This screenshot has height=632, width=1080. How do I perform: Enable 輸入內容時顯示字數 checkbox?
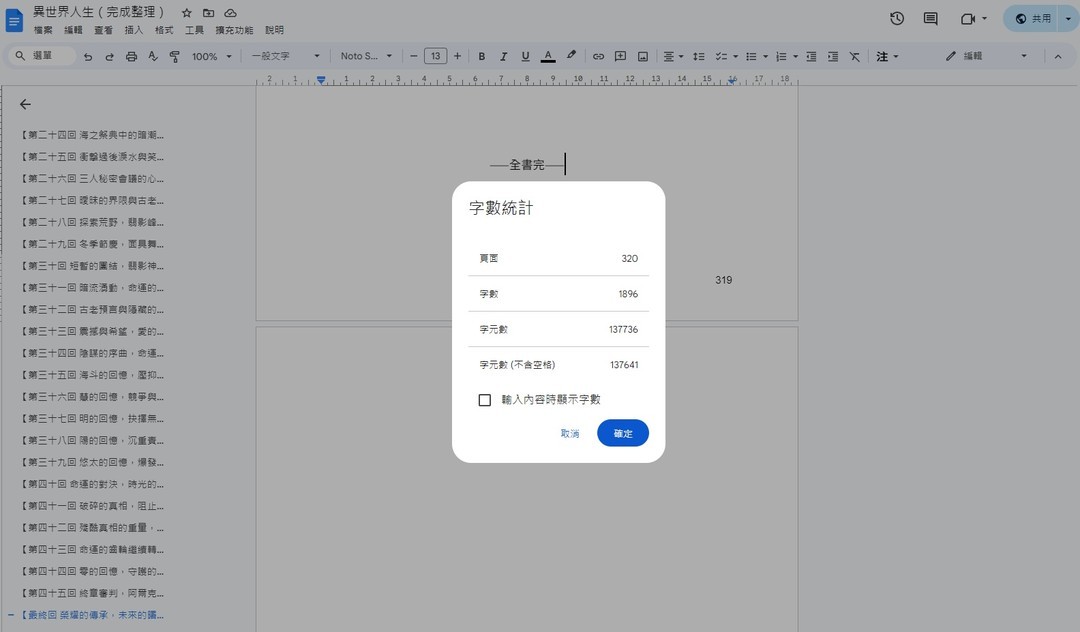[485, 400]
